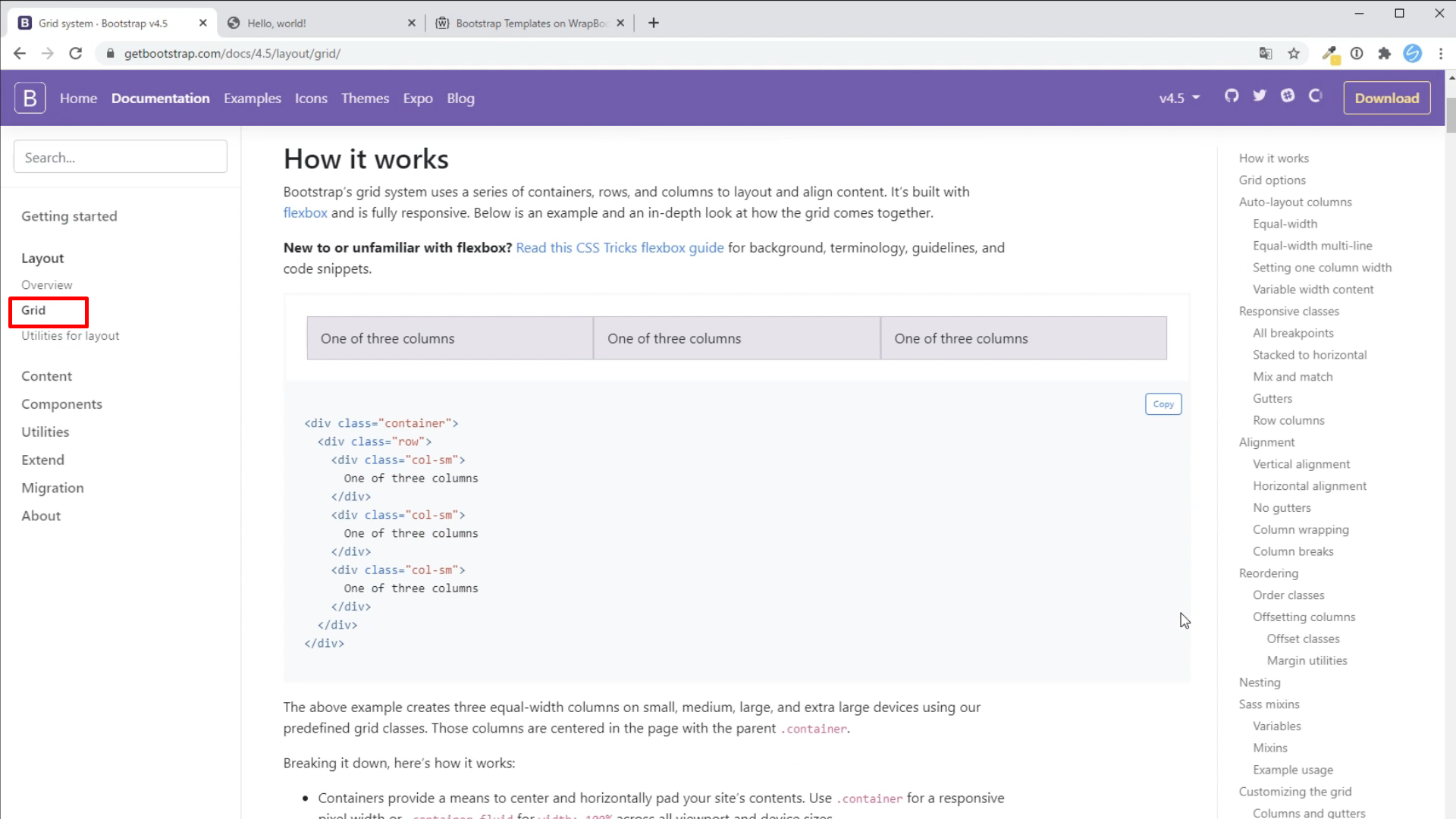Expand Components sidebar section

pos(61,404)
